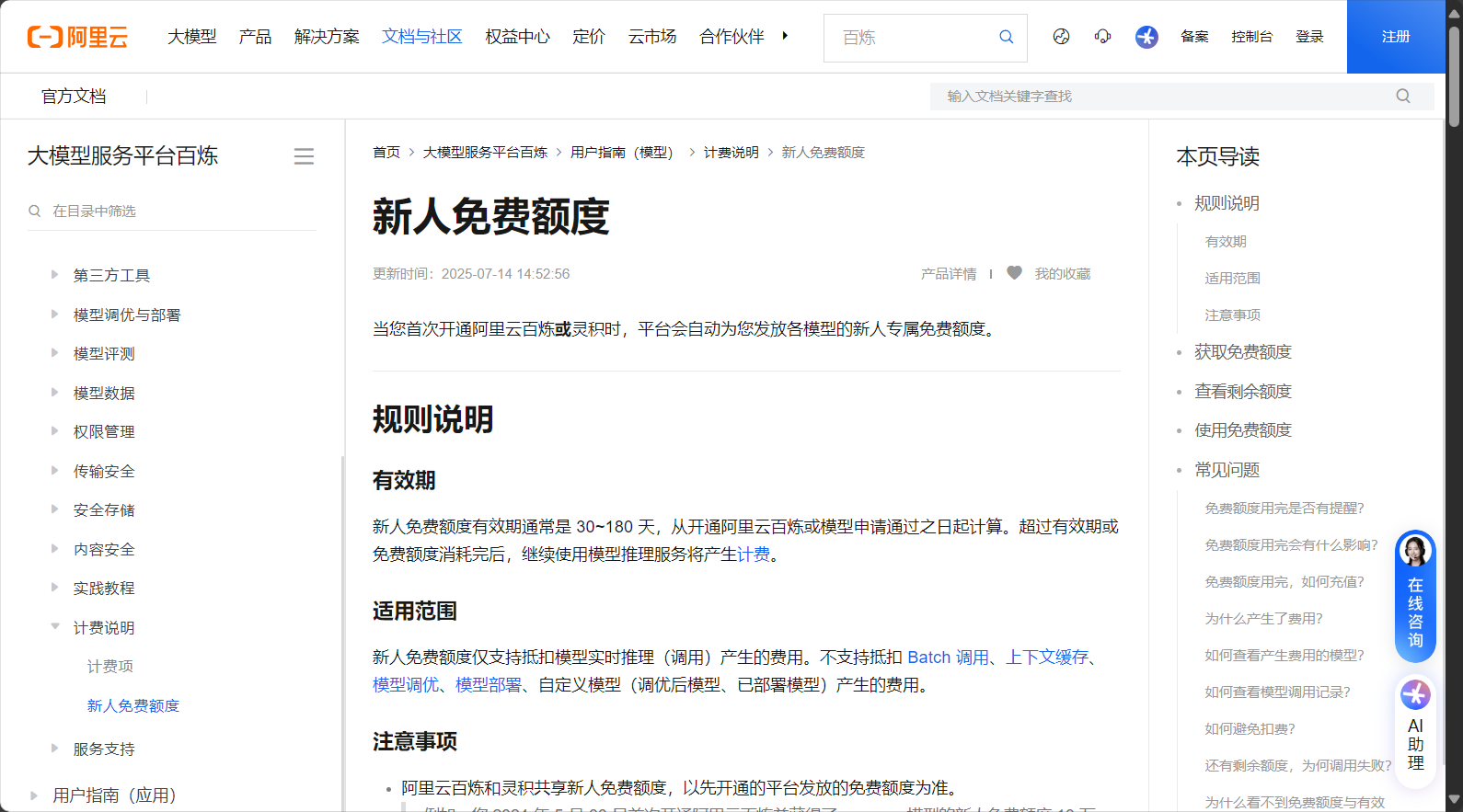Expand 传输安全 tree node

click(x=54, y=471)
